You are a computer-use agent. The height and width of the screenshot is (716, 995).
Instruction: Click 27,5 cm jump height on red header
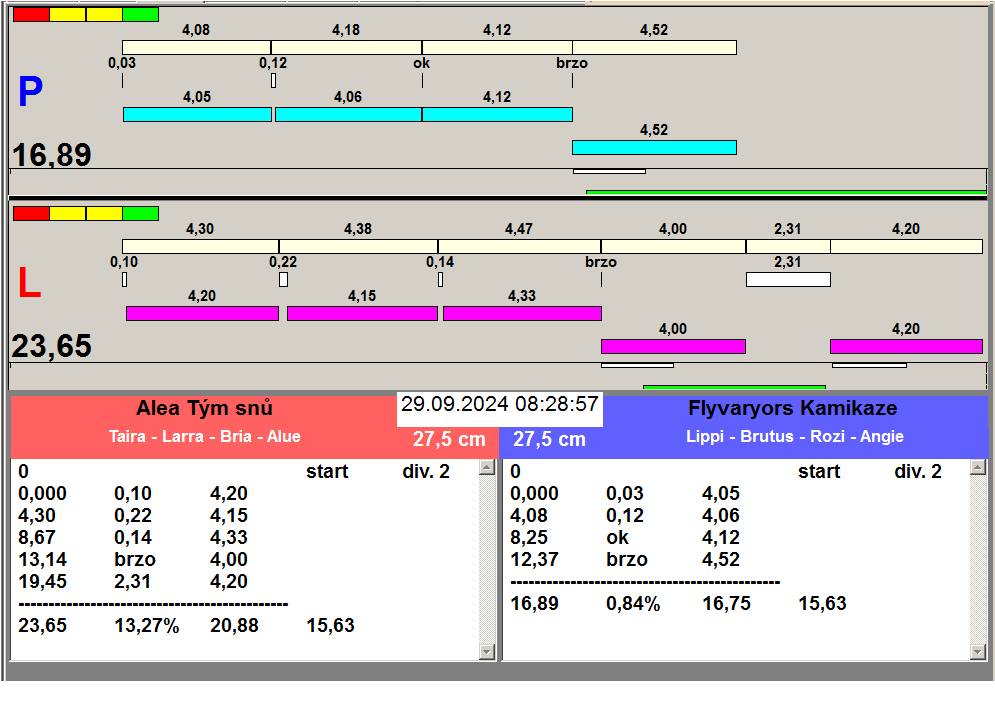pos(449,439)
